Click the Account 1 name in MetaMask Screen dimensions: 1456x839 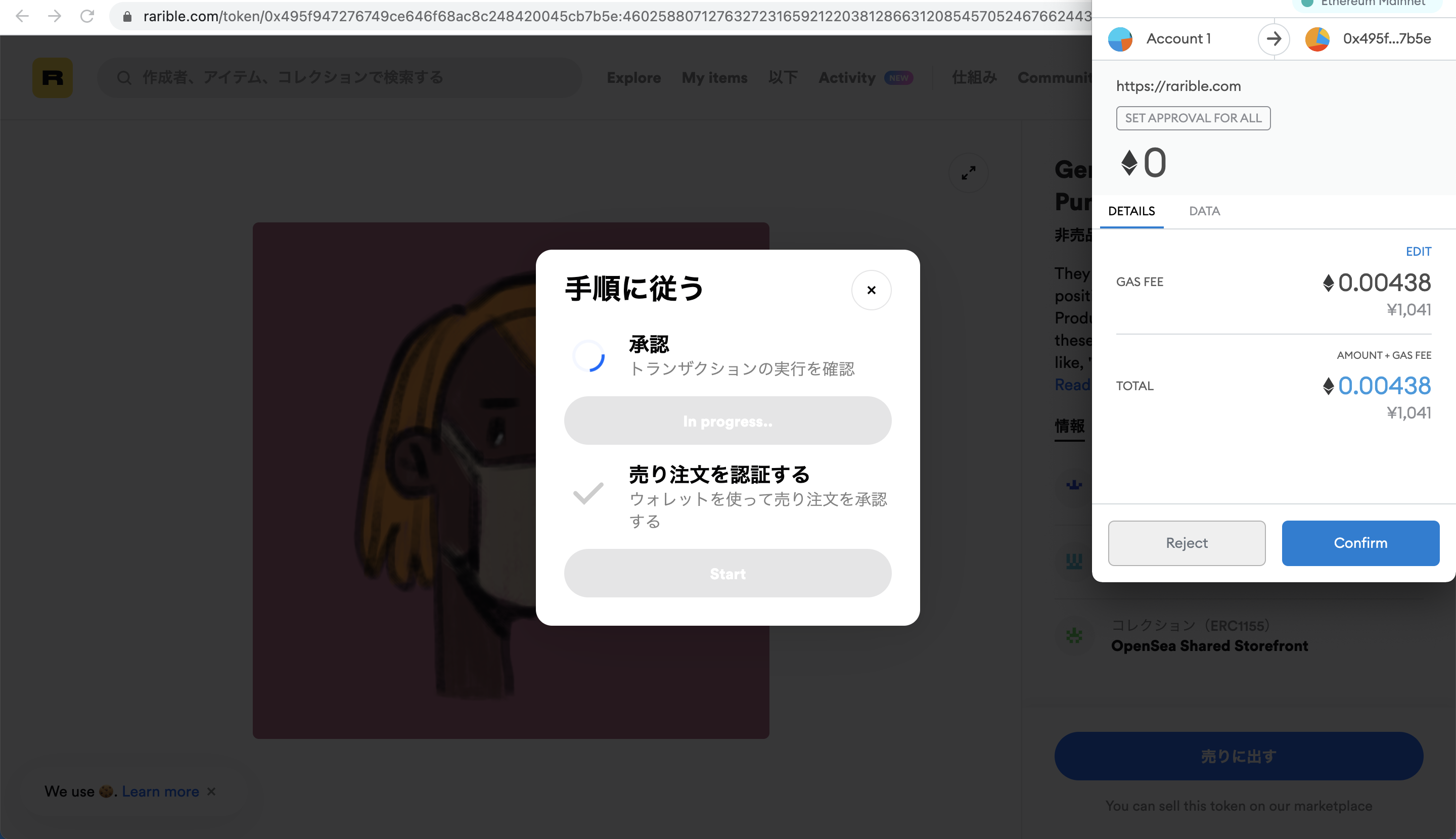(1178, 38)
